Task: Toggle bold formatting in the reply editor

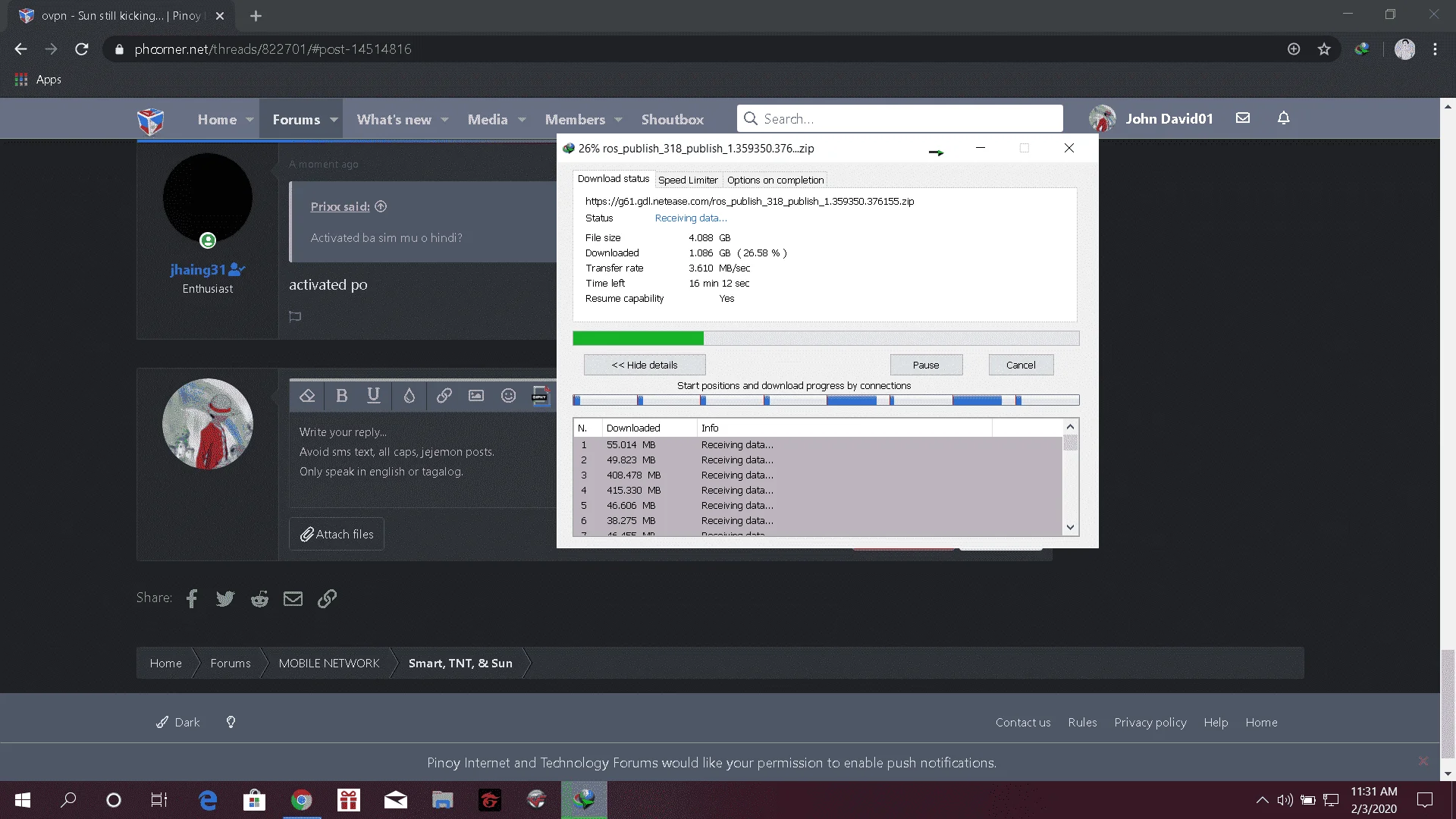Action: point(341,395)
